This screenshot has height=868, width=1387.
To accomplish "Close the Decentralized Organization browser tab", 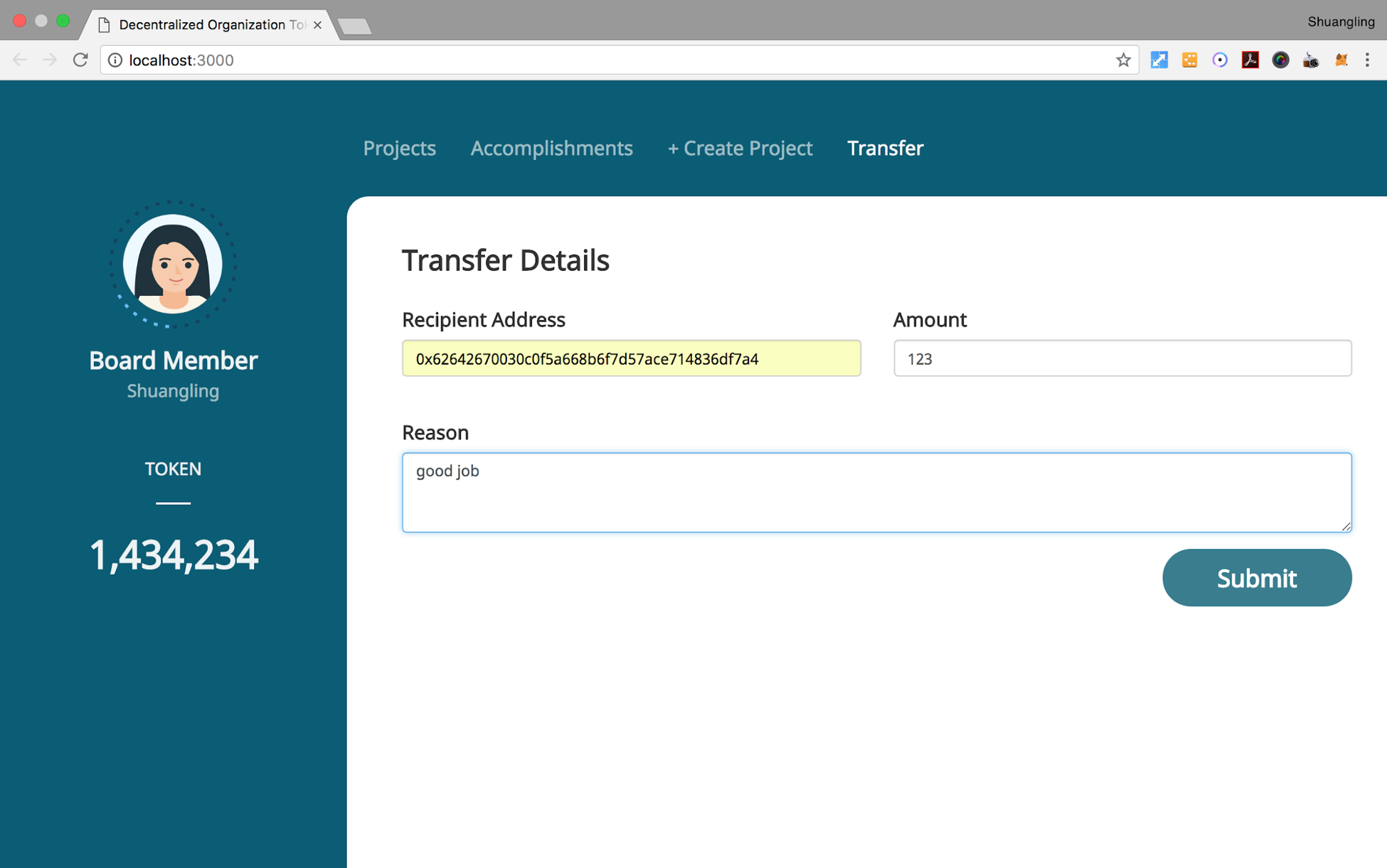I will point(317,25).
